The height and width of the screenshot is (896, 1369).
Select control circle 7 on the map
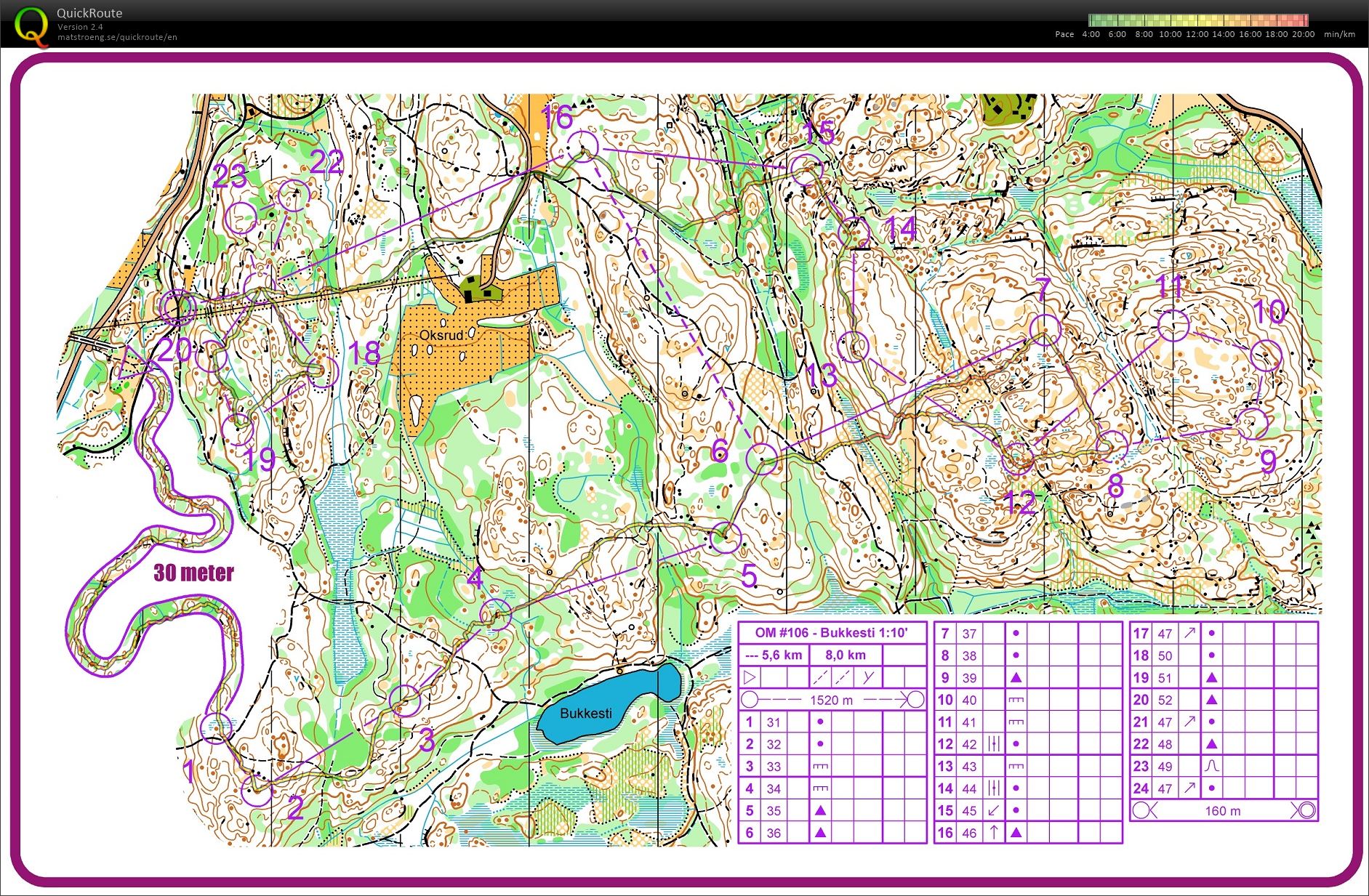pyautogui.click(x=1045, y=329)
